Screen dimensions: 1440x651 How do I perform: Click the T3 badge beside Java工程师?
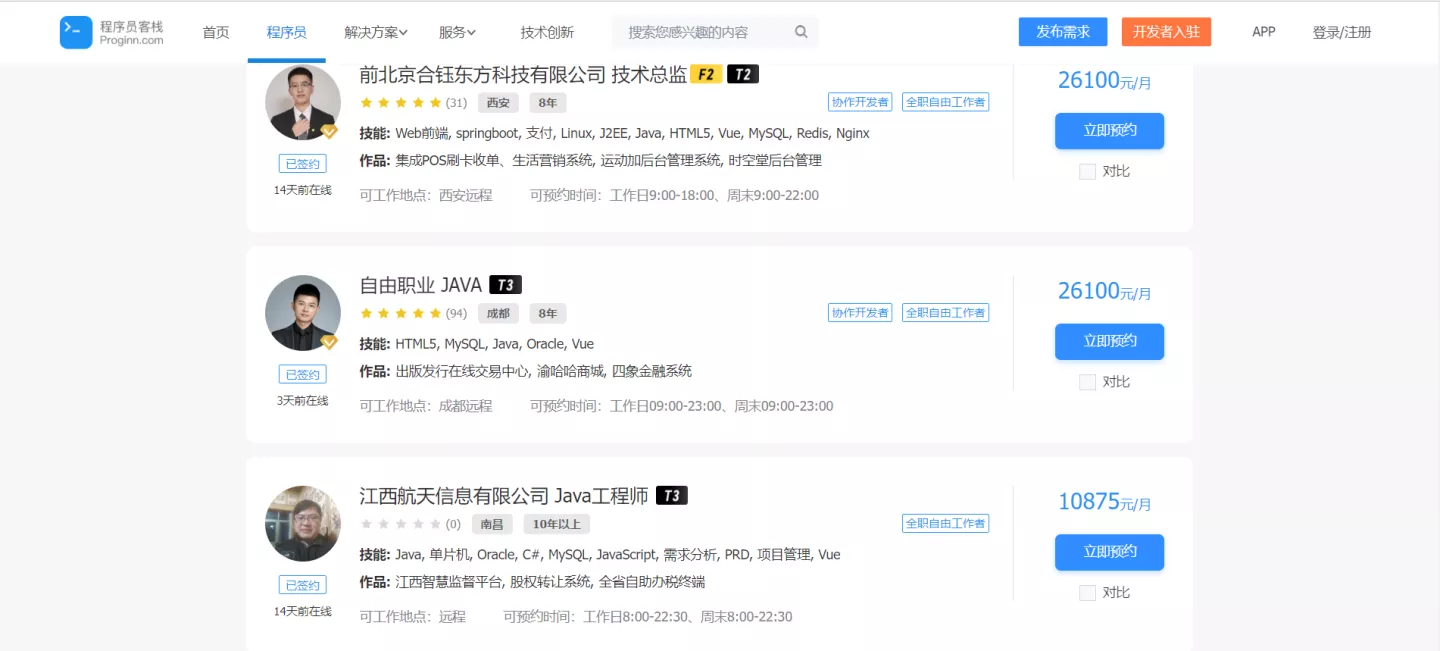(672, 496)
